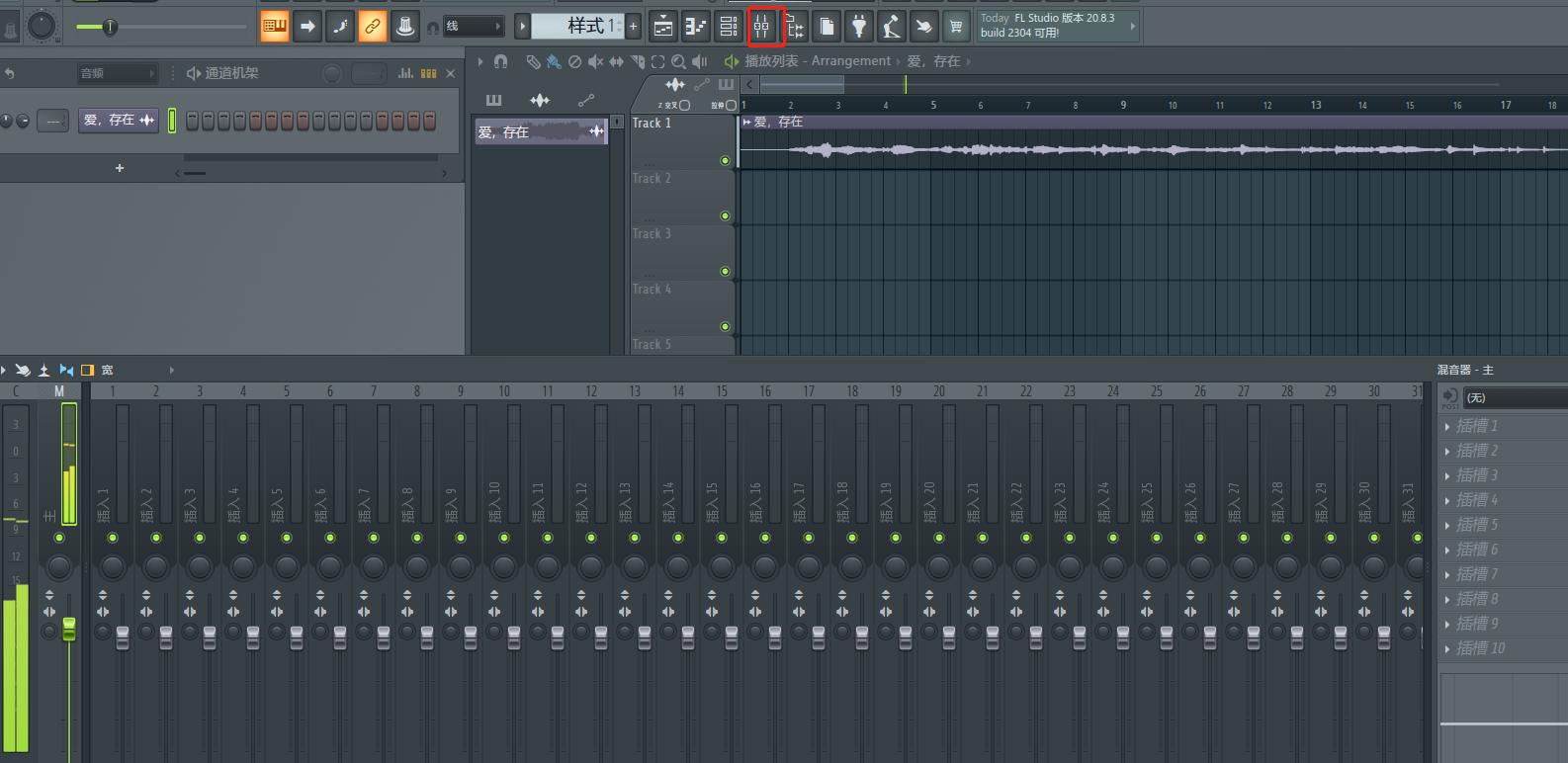Open the content library shopping cart
Viewport: 1568px width, 763px height.
click(x=956, y=27)
